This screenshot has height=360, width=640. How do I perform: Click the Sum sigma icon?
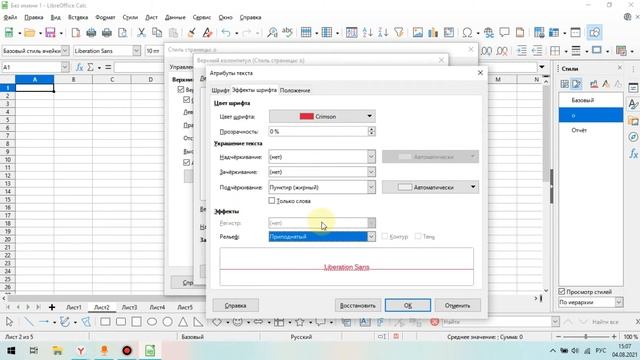pyautogui.click(x=90, y=67)
